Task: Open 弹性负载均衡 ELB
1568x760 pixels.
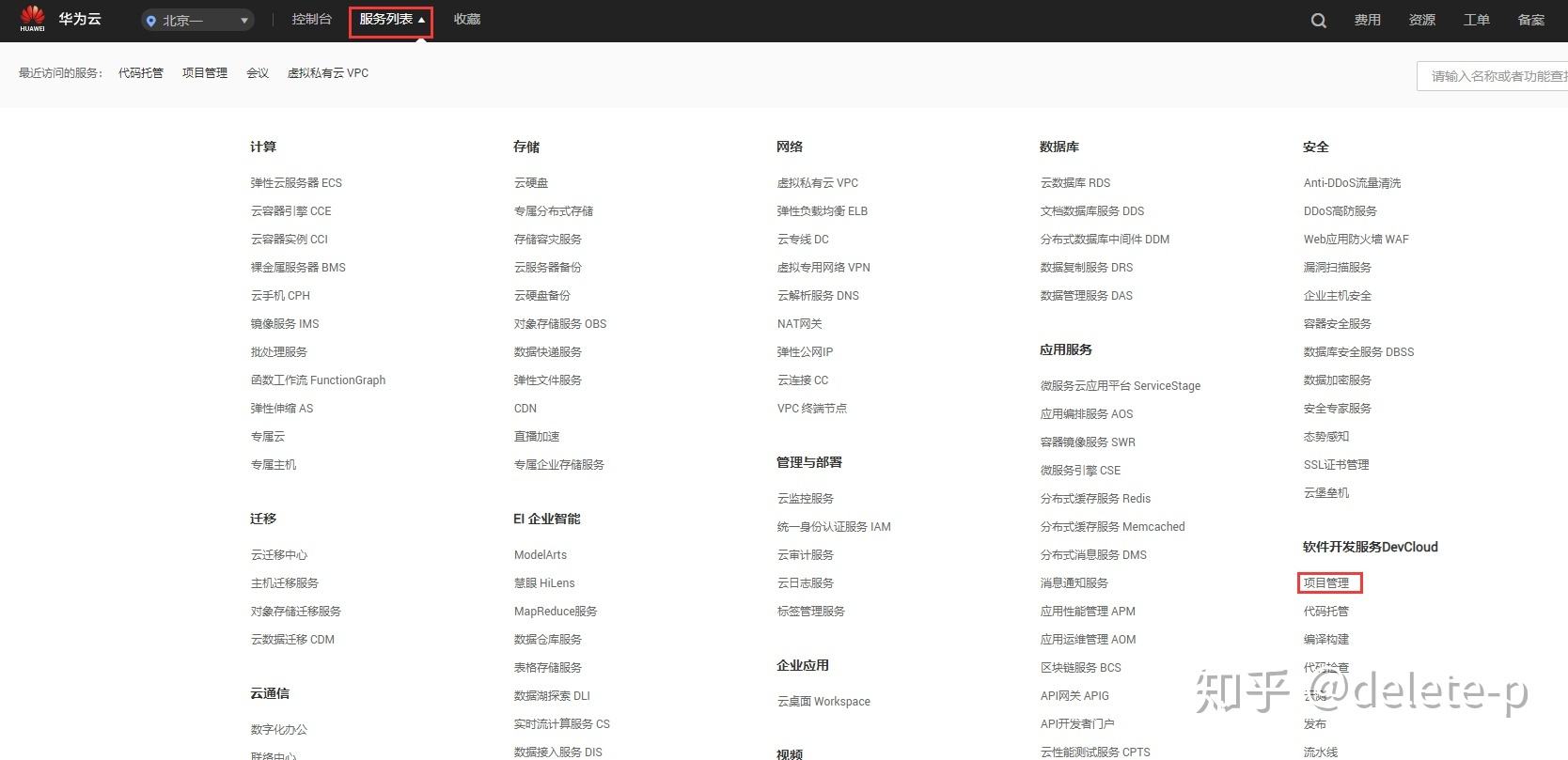Action: [823, 211]
